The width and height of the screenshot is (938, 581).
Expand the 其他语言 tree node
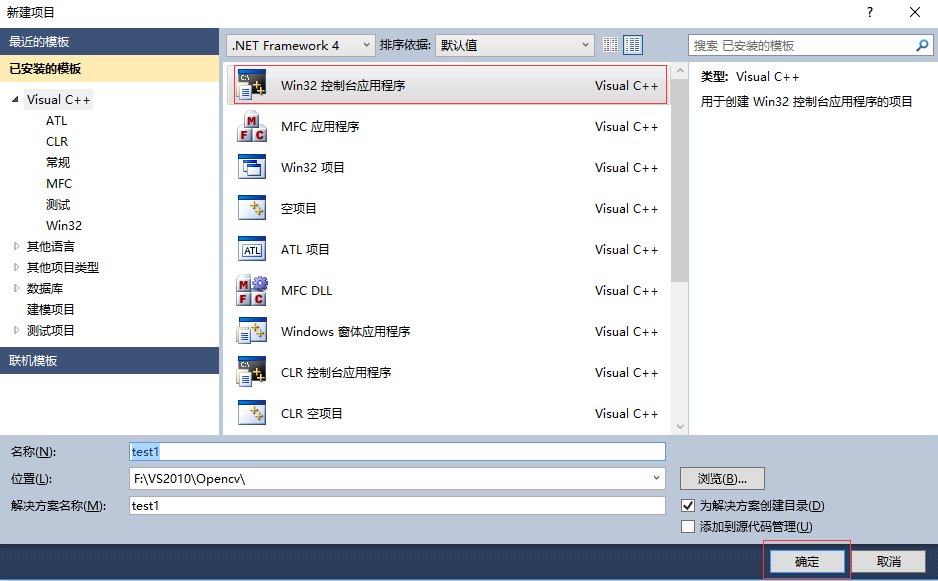[x=16, y=246]
